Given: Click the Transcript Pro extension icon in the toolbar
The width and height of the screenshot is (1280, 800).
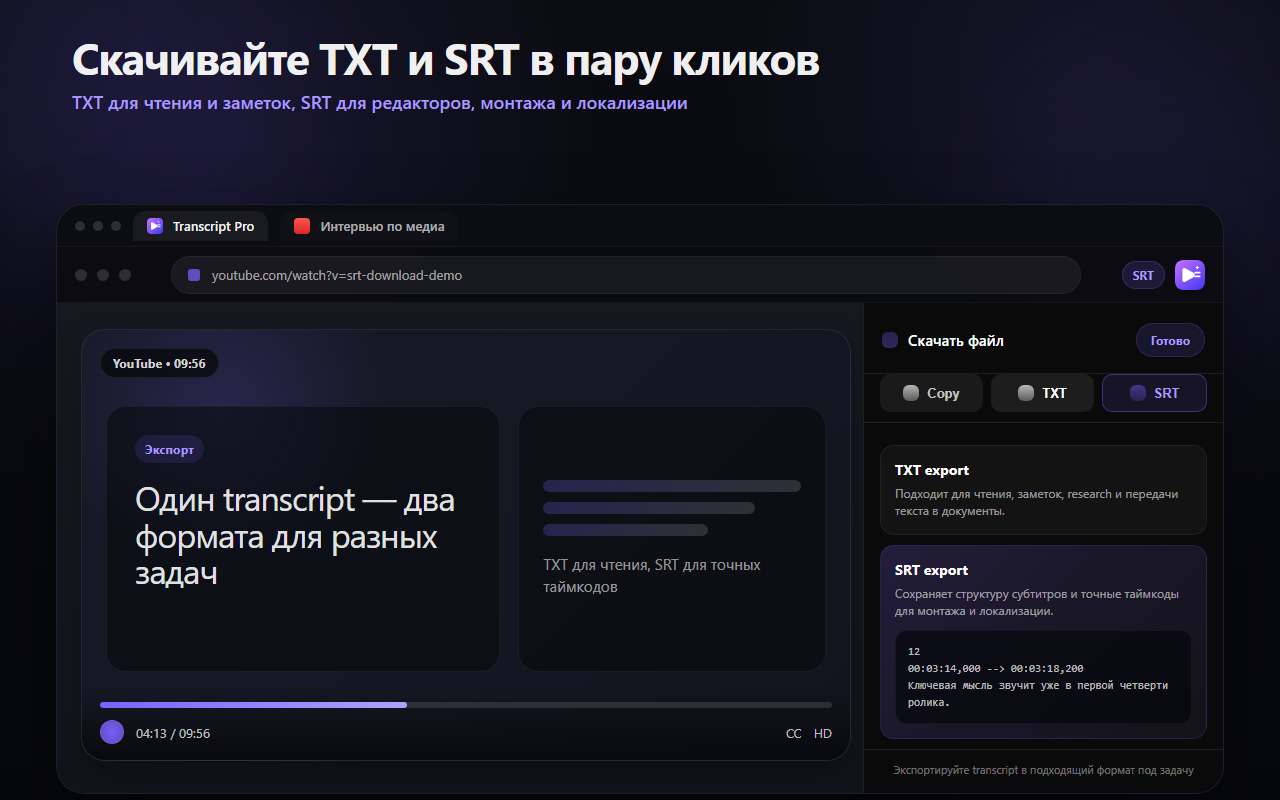Looking at the screenshot, I should pos(1190,274).
